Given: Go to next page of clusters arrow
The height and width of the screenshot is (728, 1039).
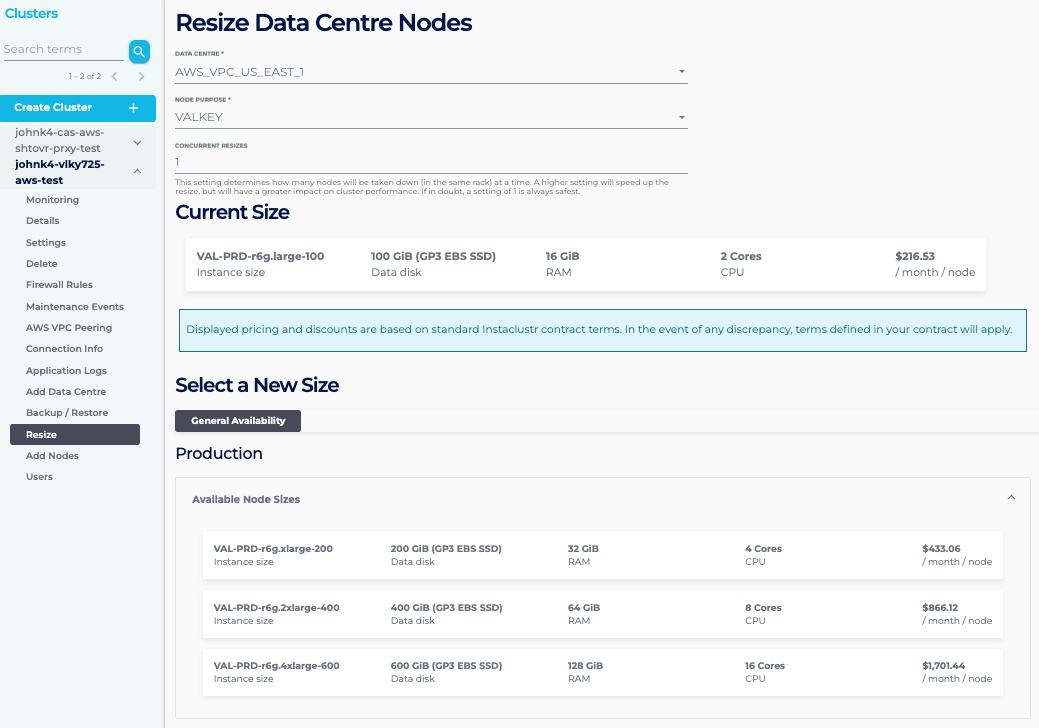Looking at the screenshot, I should (x=141, y=77).
